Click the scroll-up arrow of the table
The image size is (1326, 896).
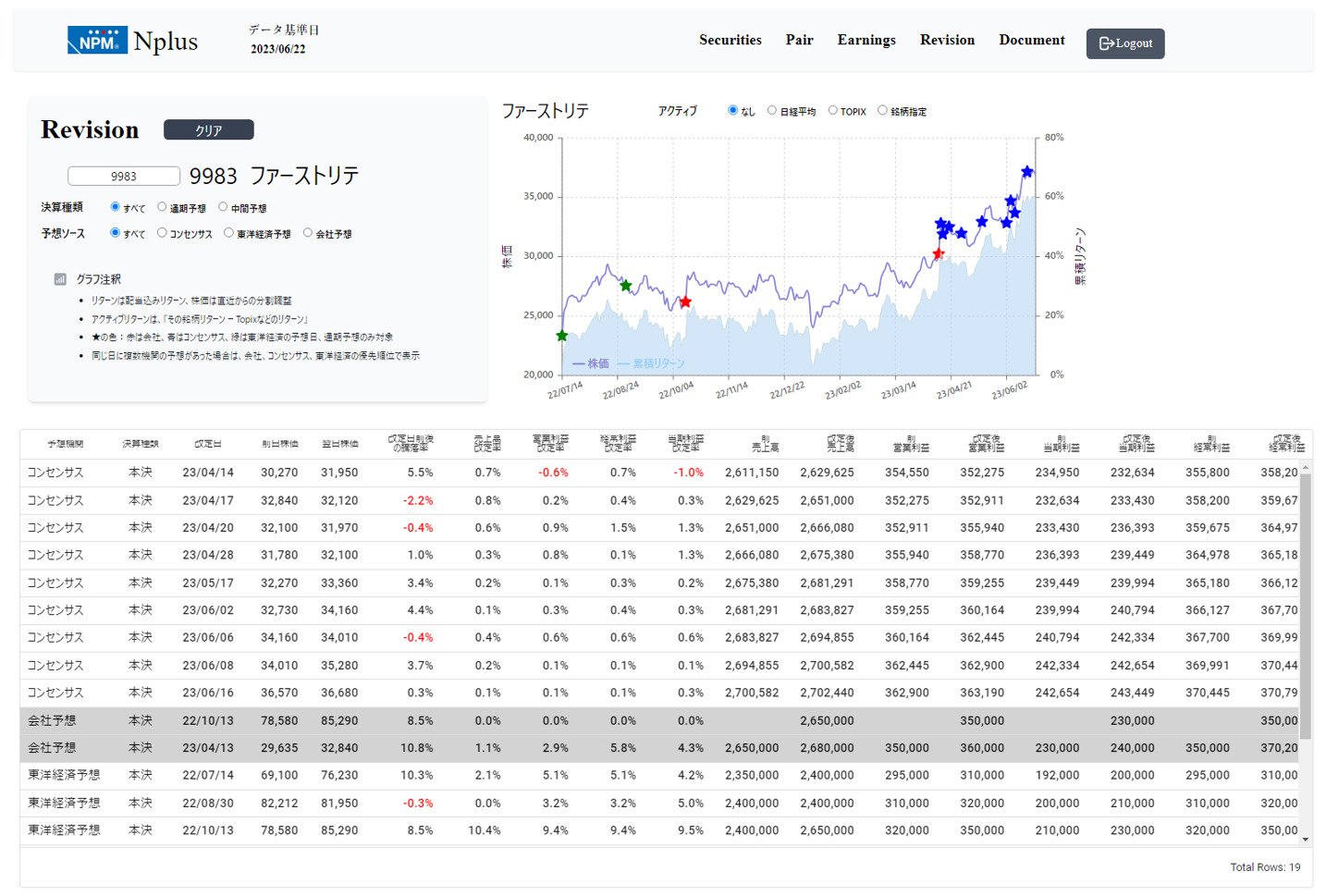point(1306,468)
